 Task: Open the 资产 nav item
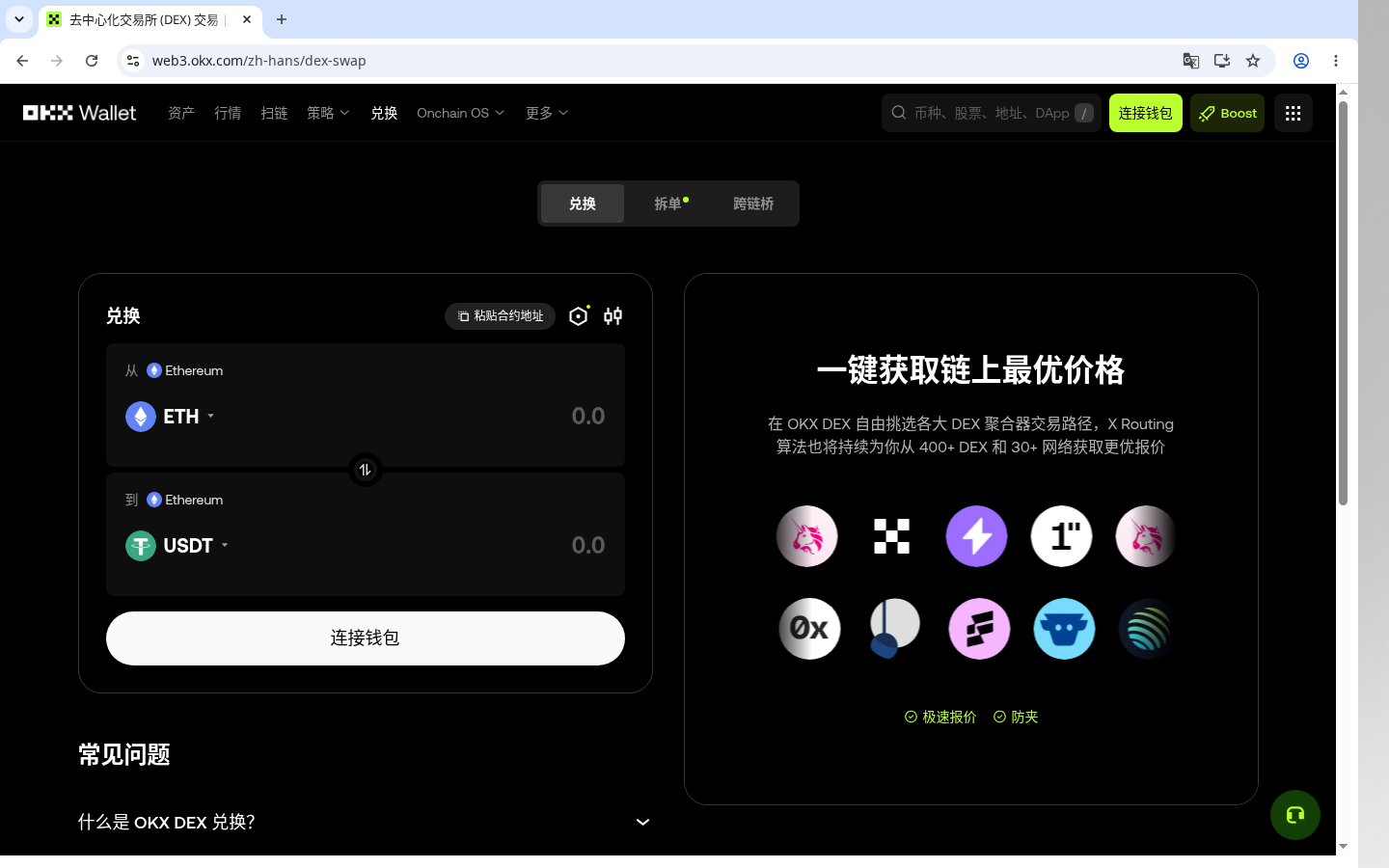(x=180, y=113)
